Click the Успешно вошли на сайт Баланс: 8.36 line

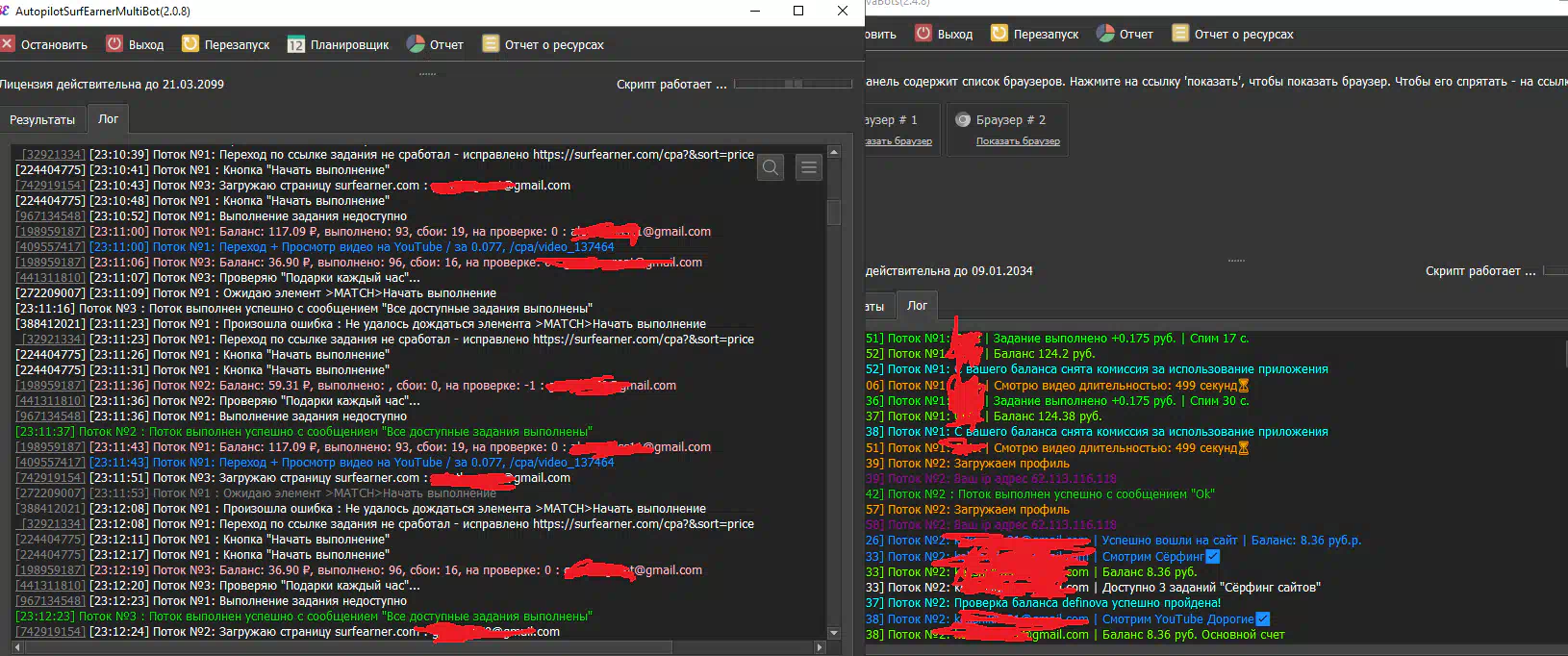(1114, 540)
